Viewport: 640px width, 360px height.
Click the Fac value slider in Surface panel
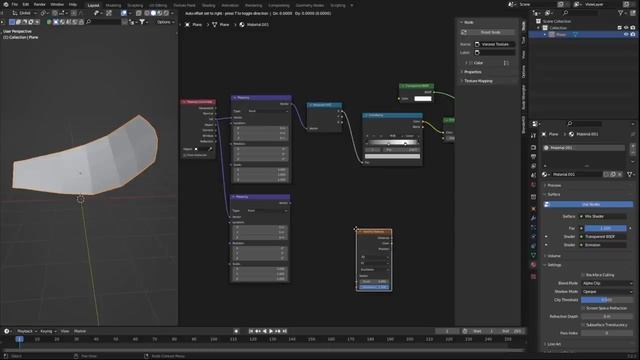[605, 228]
